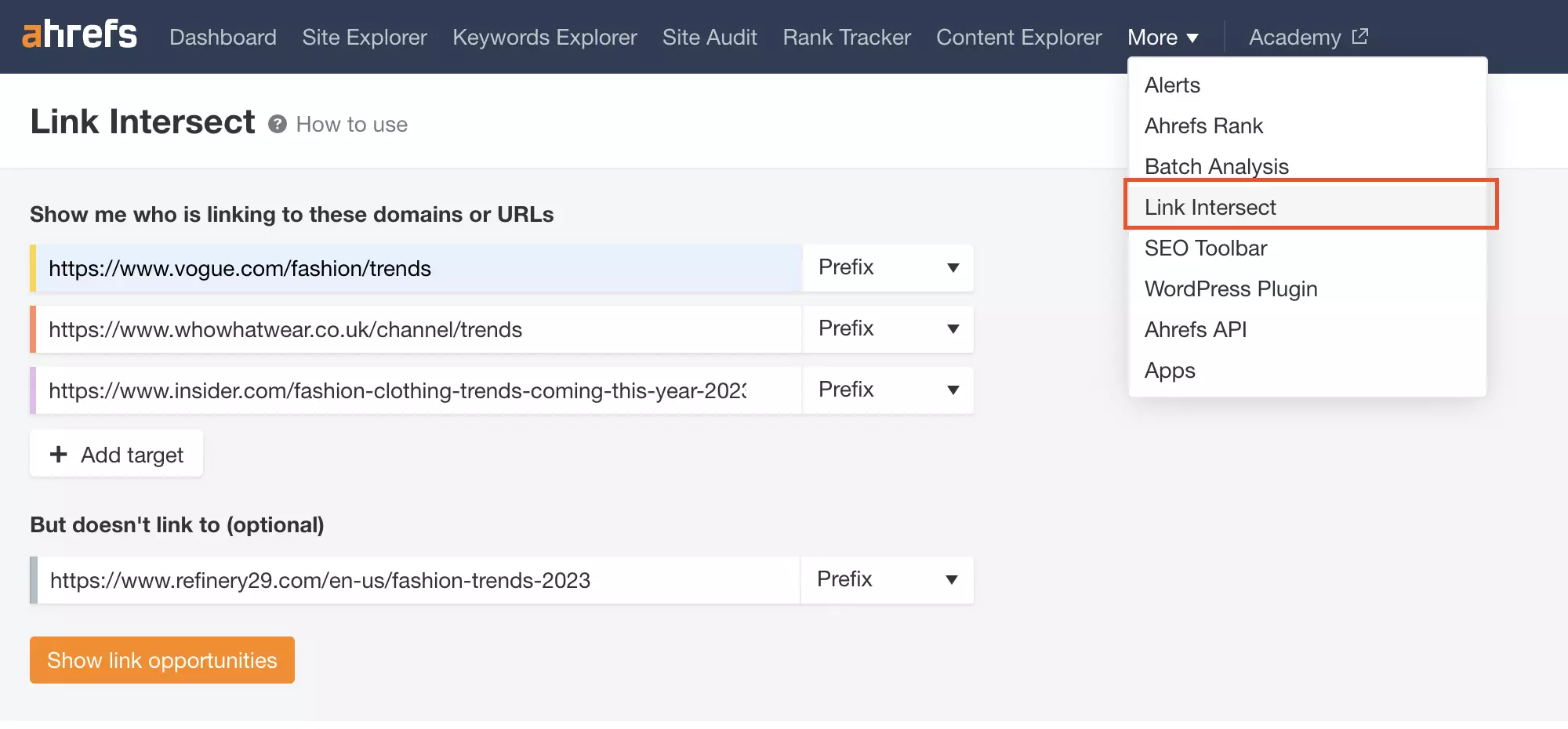This screenshot has width=1568, height=729.
Task: Open Apps from the More menu
Action: 1307,370
